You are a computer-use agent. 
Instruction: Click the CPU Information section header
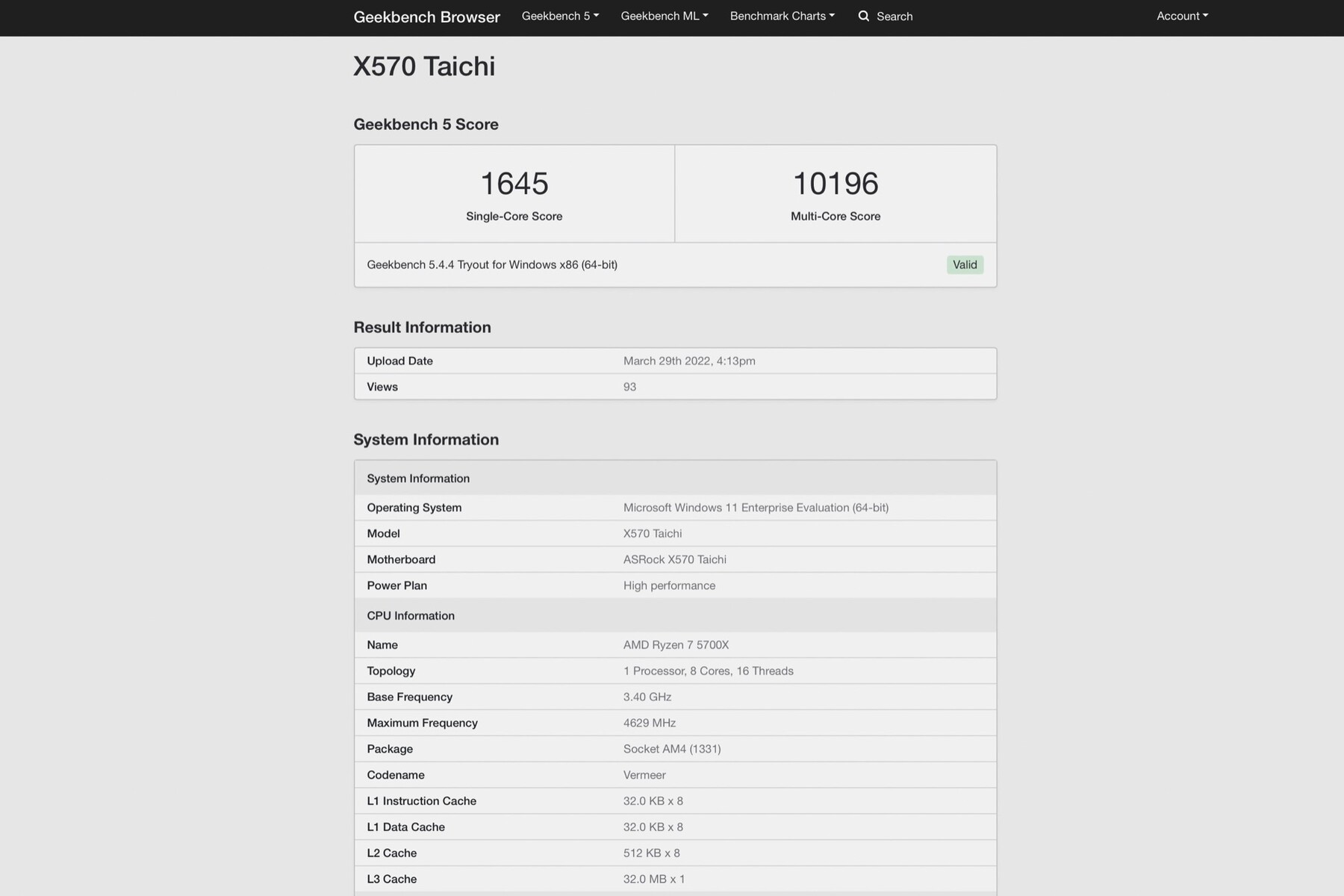click(x=411, y=616)
